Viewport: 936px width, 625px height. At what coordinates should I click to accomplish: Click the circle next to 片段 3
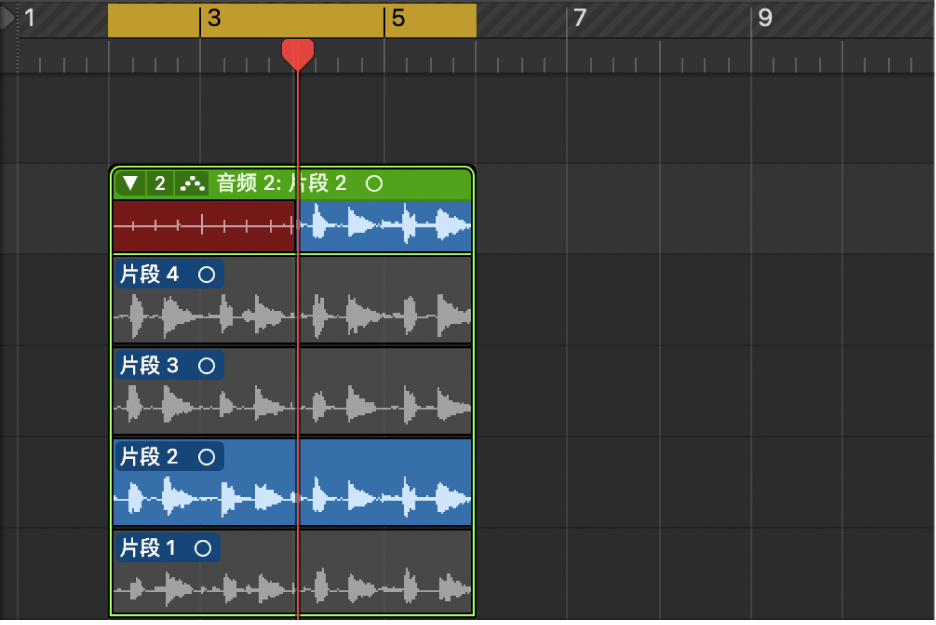[x=207, y=365]
